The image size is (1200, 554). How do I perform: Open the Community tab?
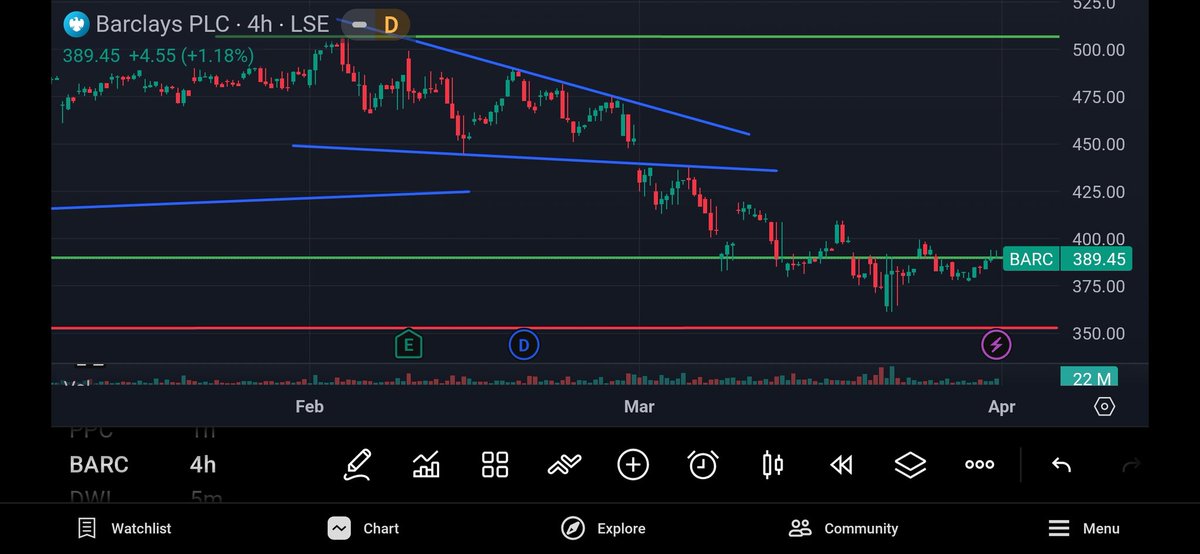point(843,528)
